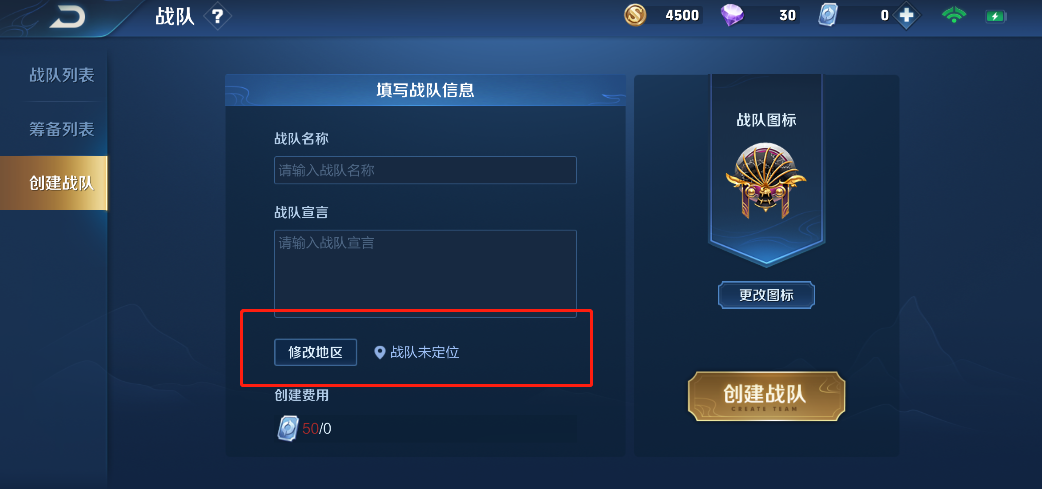
Task: Switch to 战队列表 tab
Action: coord(62,75)
